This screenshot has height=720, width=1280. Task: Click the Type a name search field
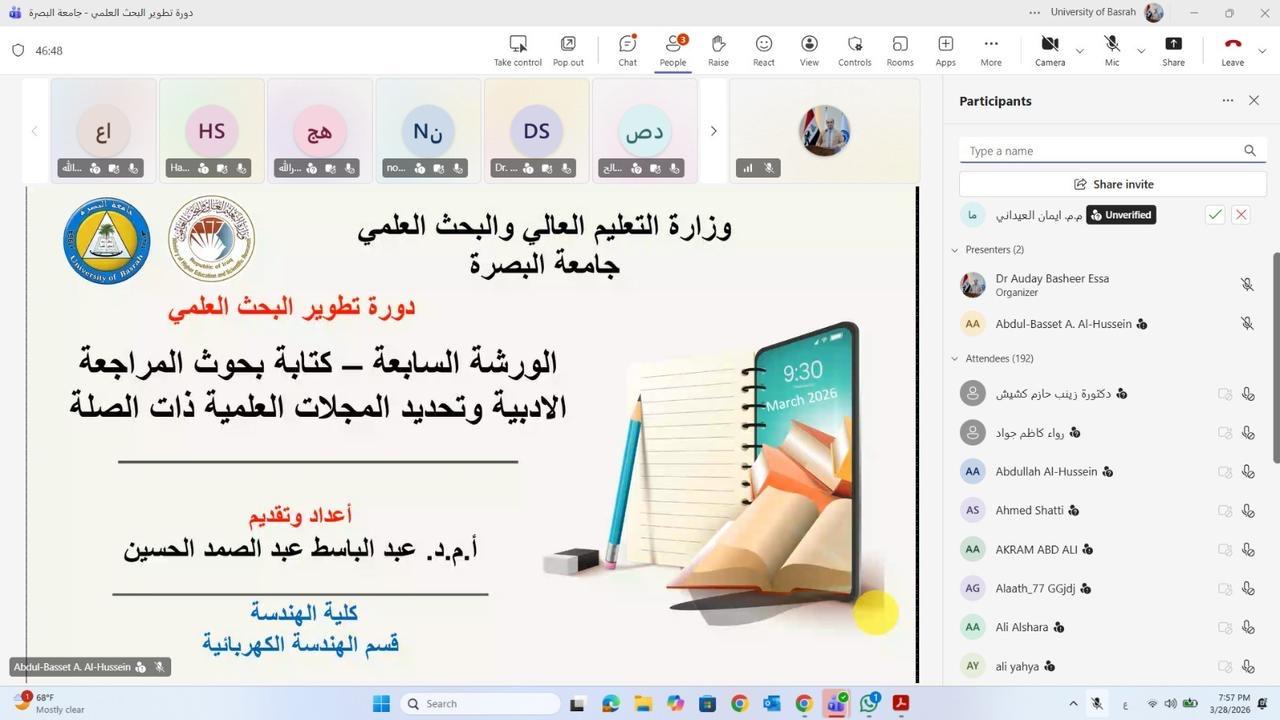tap(1100, 151)
